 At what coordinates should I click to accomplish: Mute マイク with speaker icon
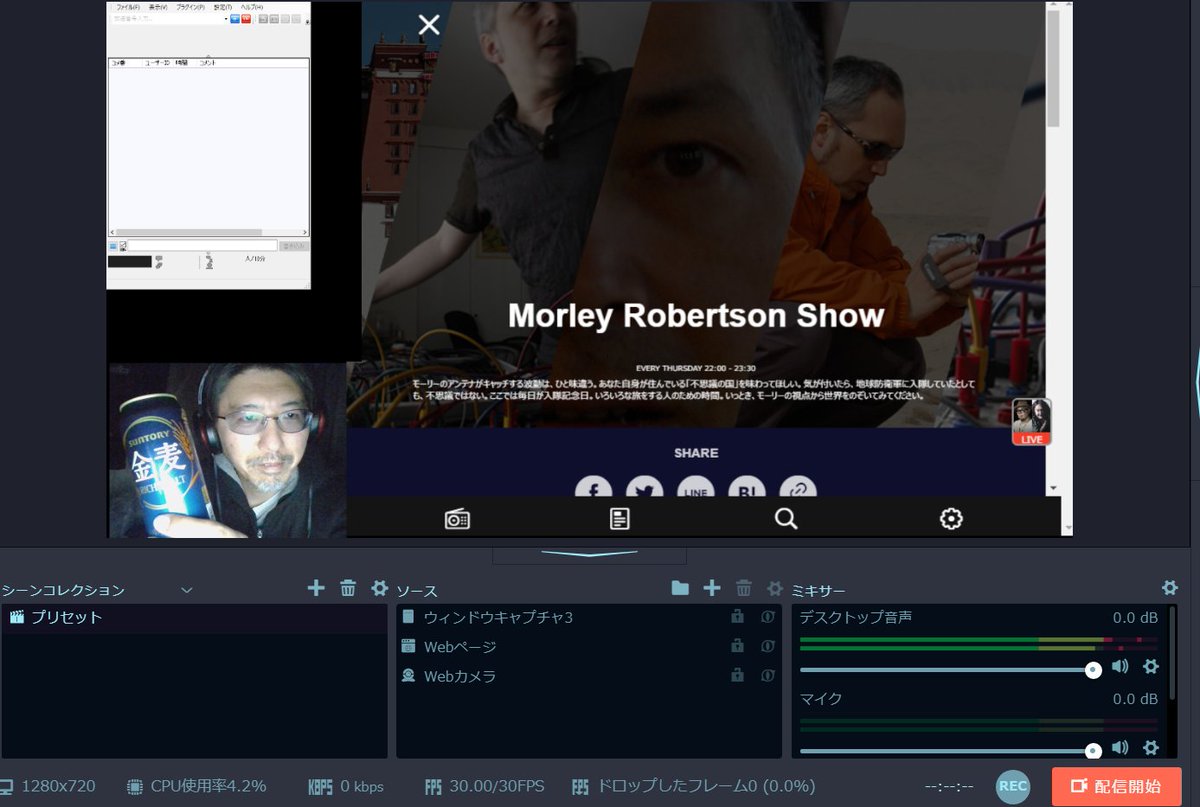[1120, 747]
